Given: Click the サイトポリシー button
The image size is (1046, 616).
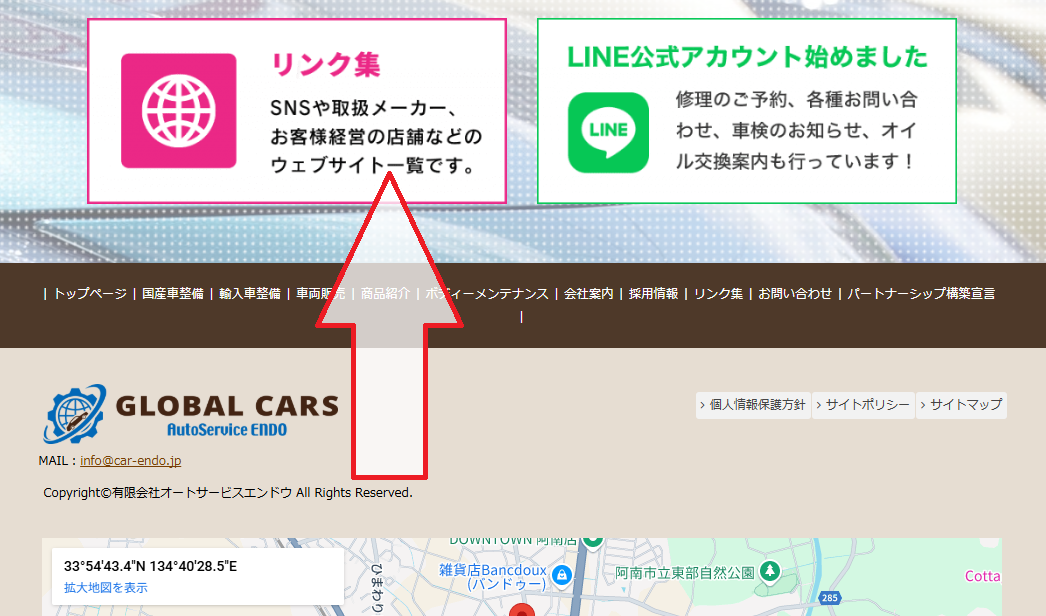Looking at the screenshot, I should [863, 405].
